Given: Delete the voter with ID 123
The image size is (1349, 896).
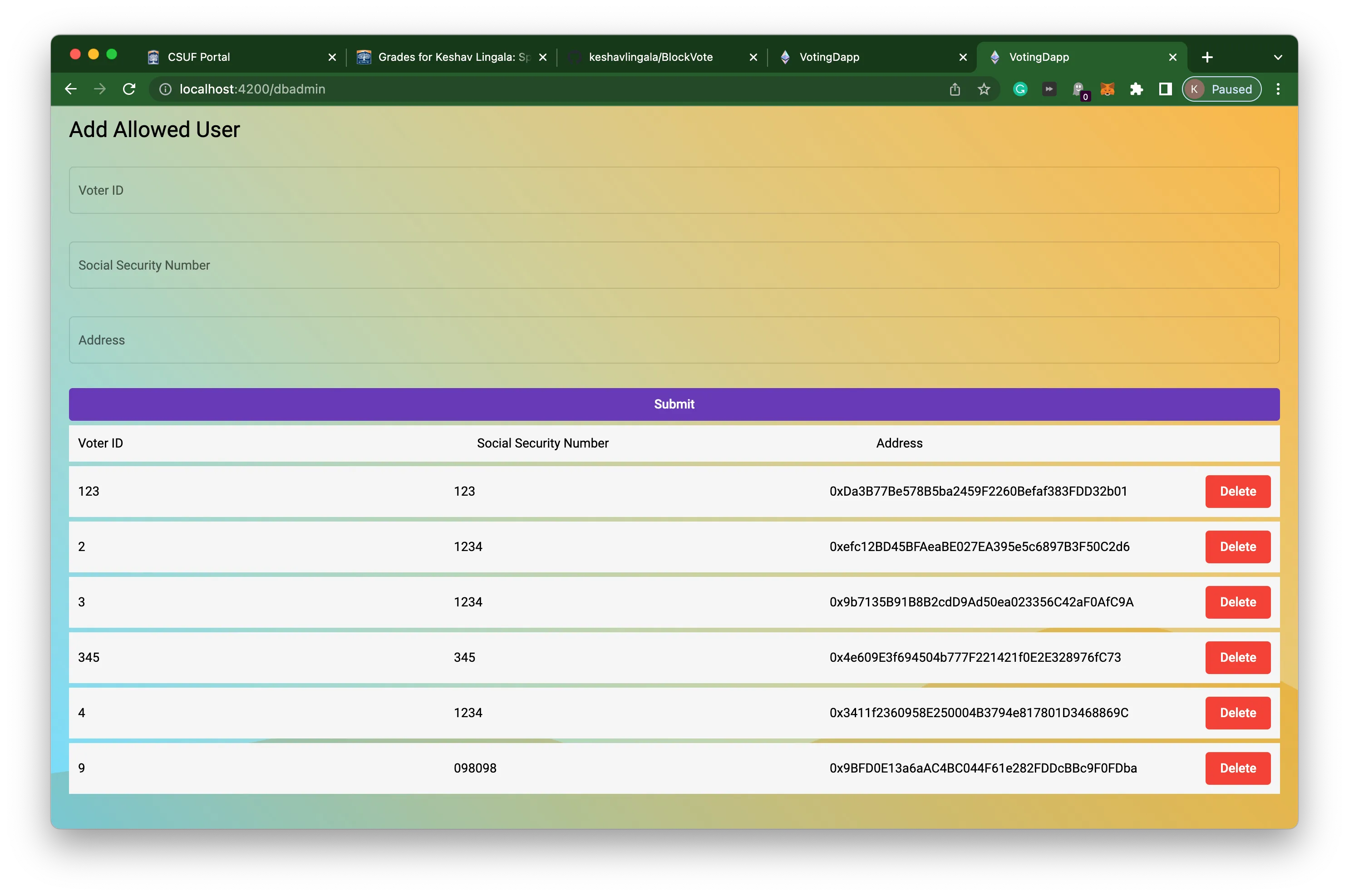Looking at the screenshot, I should click(x=1238, y=492).
